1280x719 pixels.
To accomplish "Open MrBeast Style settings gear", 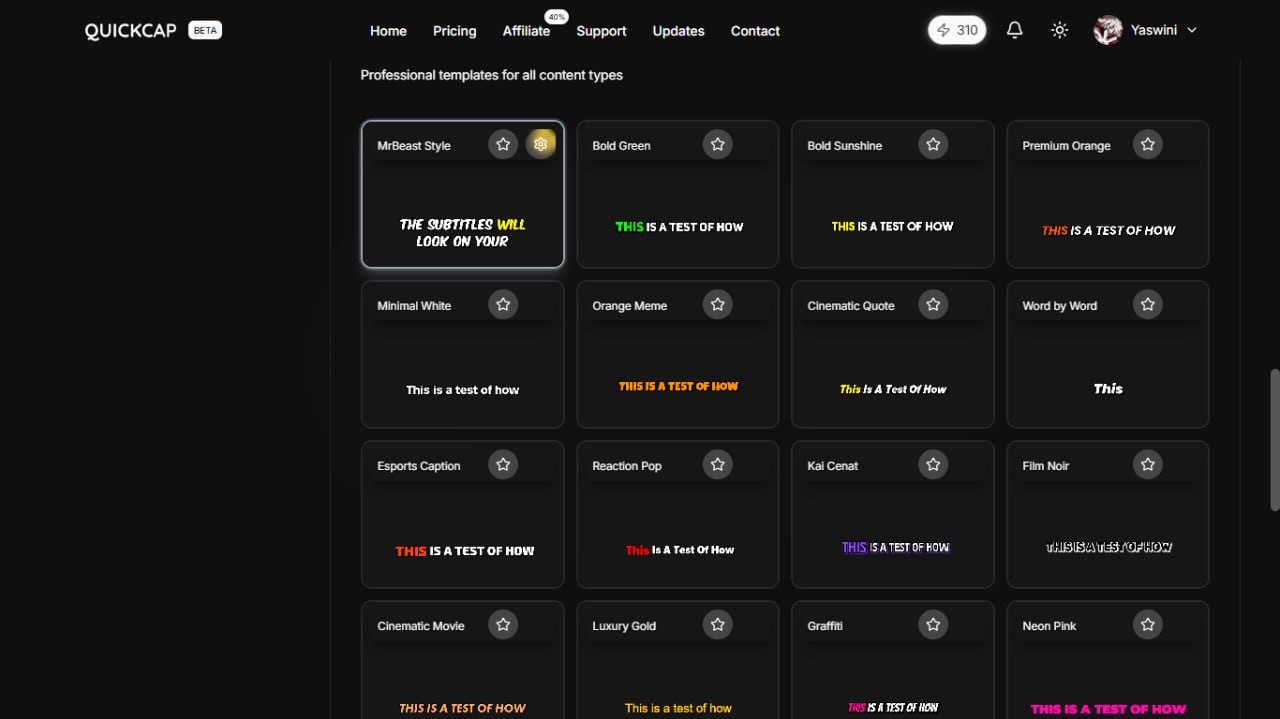I will [x=541, y=144].
